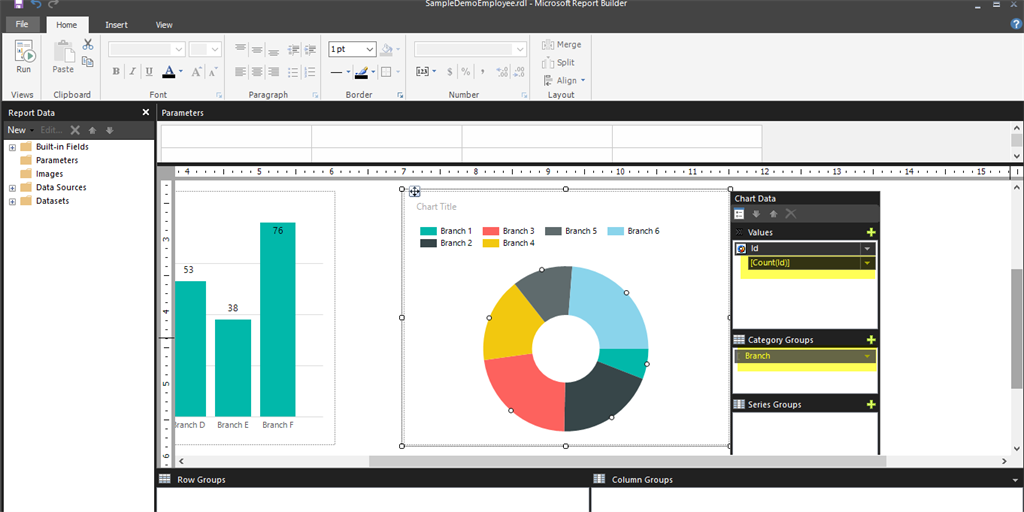Align text right
This screenshot has height=512, width=1024.
pos(274,72)
